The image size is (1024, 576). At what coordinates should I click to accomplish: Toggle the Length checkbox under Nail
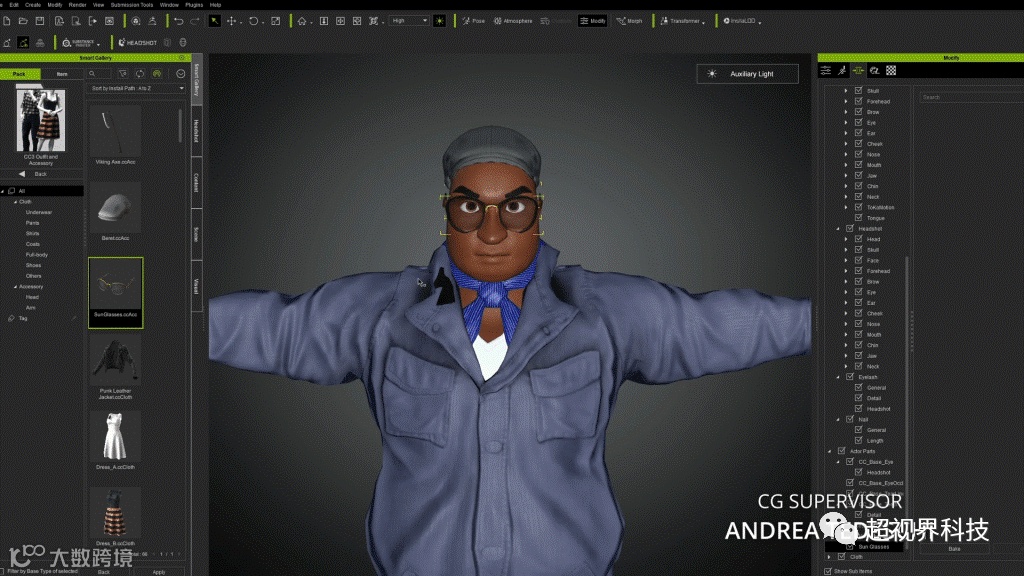pos(859,440)
